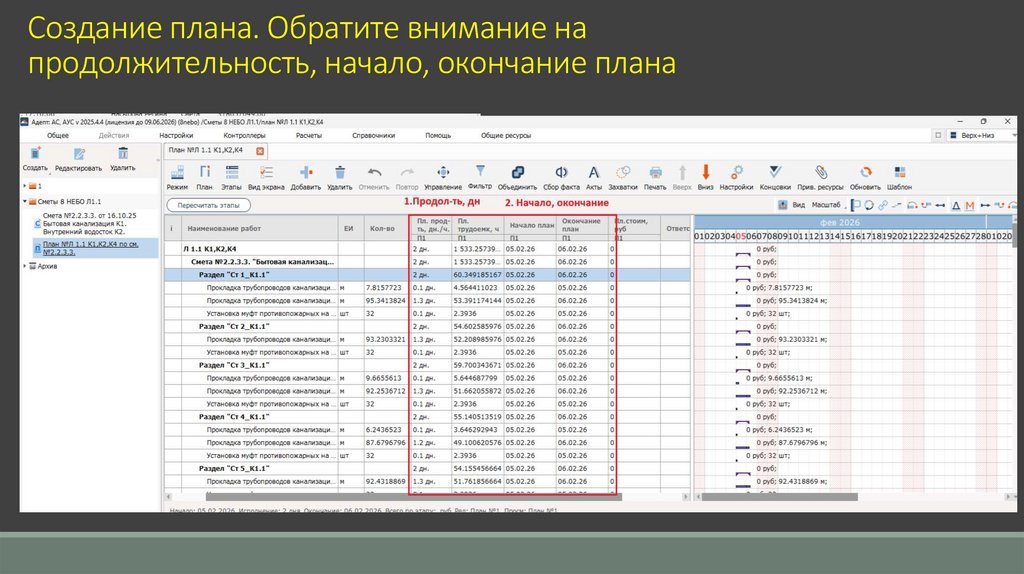1024x574 pixels.
Task: Click the Окончание план column header
Action: pyautogui.click(x=581, y=225)
